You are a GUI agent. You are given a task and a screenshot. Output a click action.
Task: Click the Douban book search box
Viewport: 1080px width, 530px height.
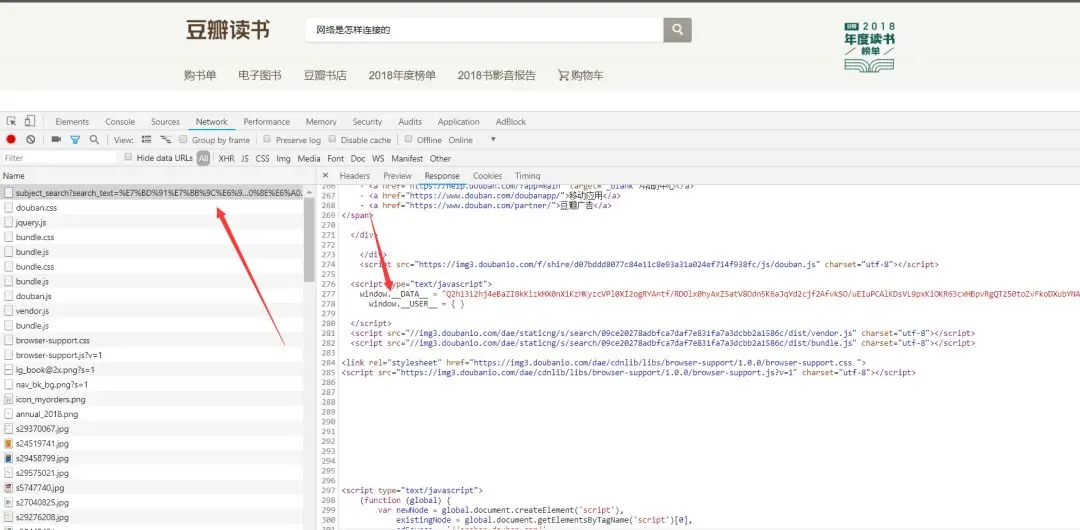484,30
